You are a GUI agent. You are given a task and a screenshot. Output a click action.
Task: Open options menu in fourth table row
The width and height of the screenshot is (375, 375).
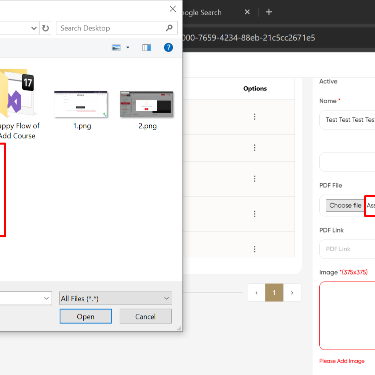pyautogui.click(x=254, y=214)
